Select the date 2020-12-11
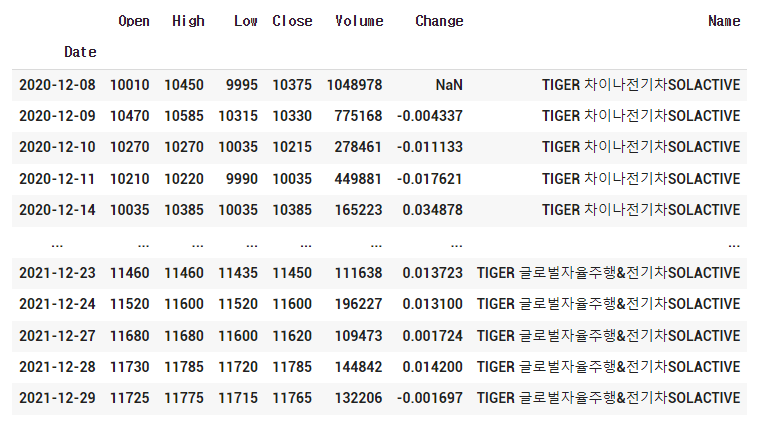 pos(57,179)
